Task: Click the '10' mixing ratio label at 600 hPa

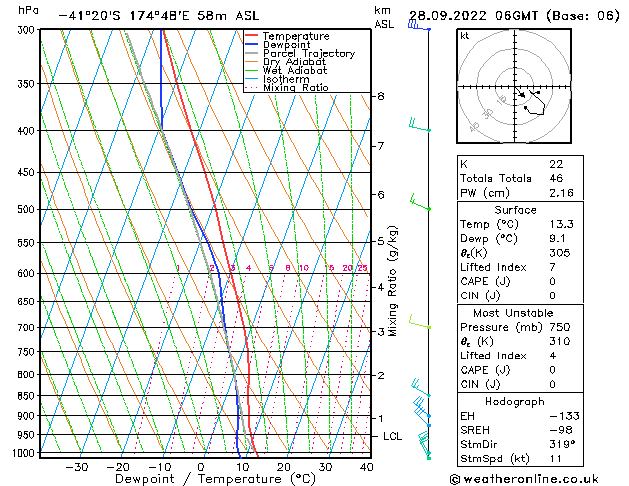Action: (x=304, y=268)
